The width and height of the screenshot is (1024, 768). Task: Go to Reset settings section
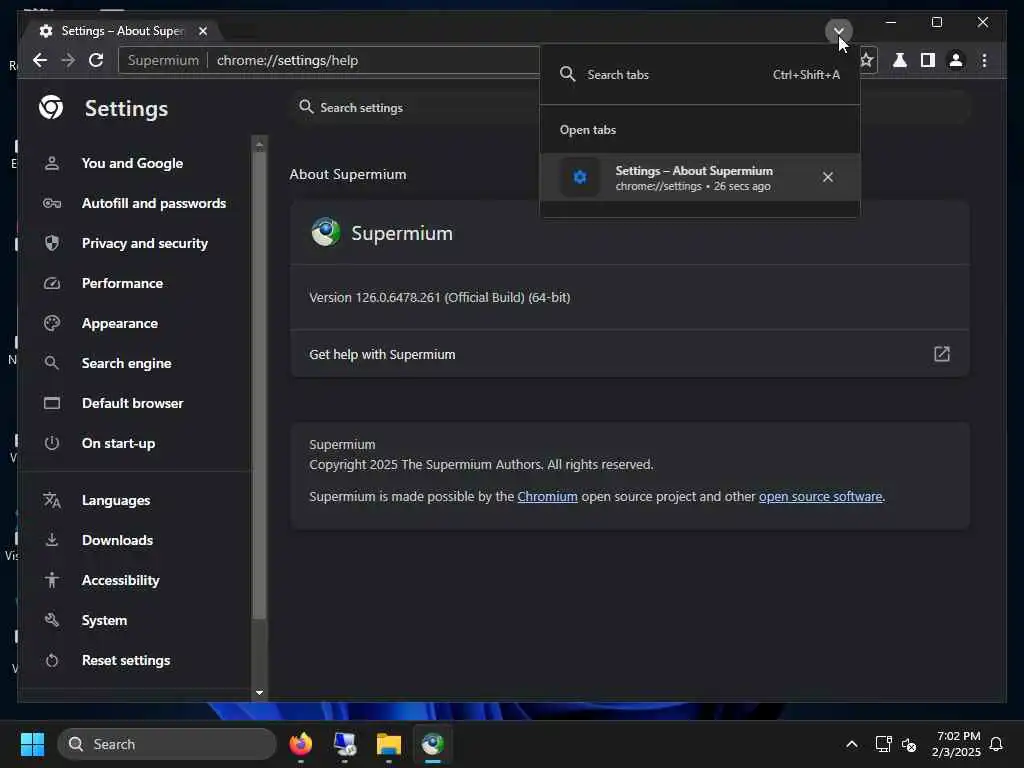[125, 660]
